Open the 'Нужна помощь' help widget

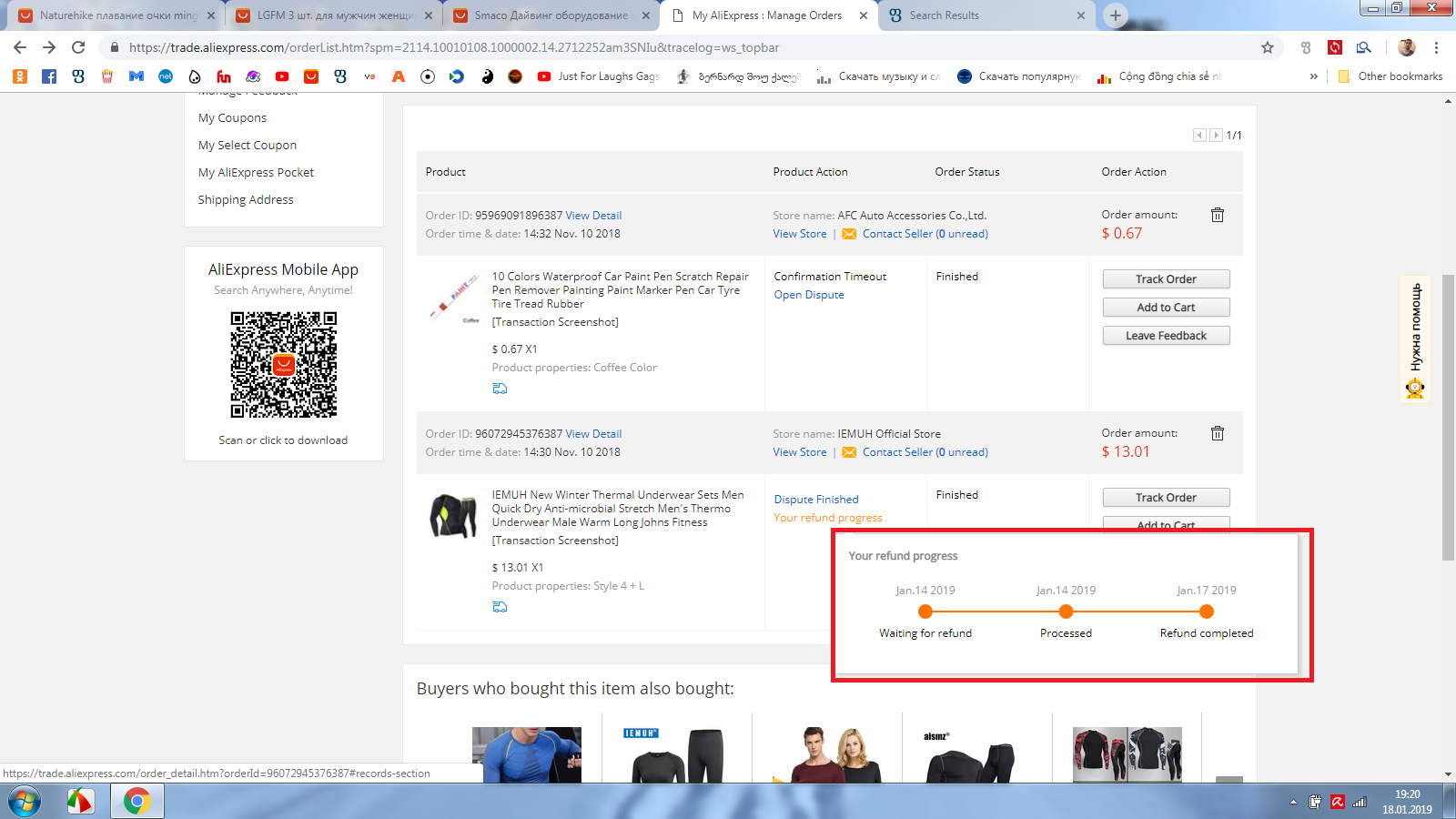pos(1415,338)
